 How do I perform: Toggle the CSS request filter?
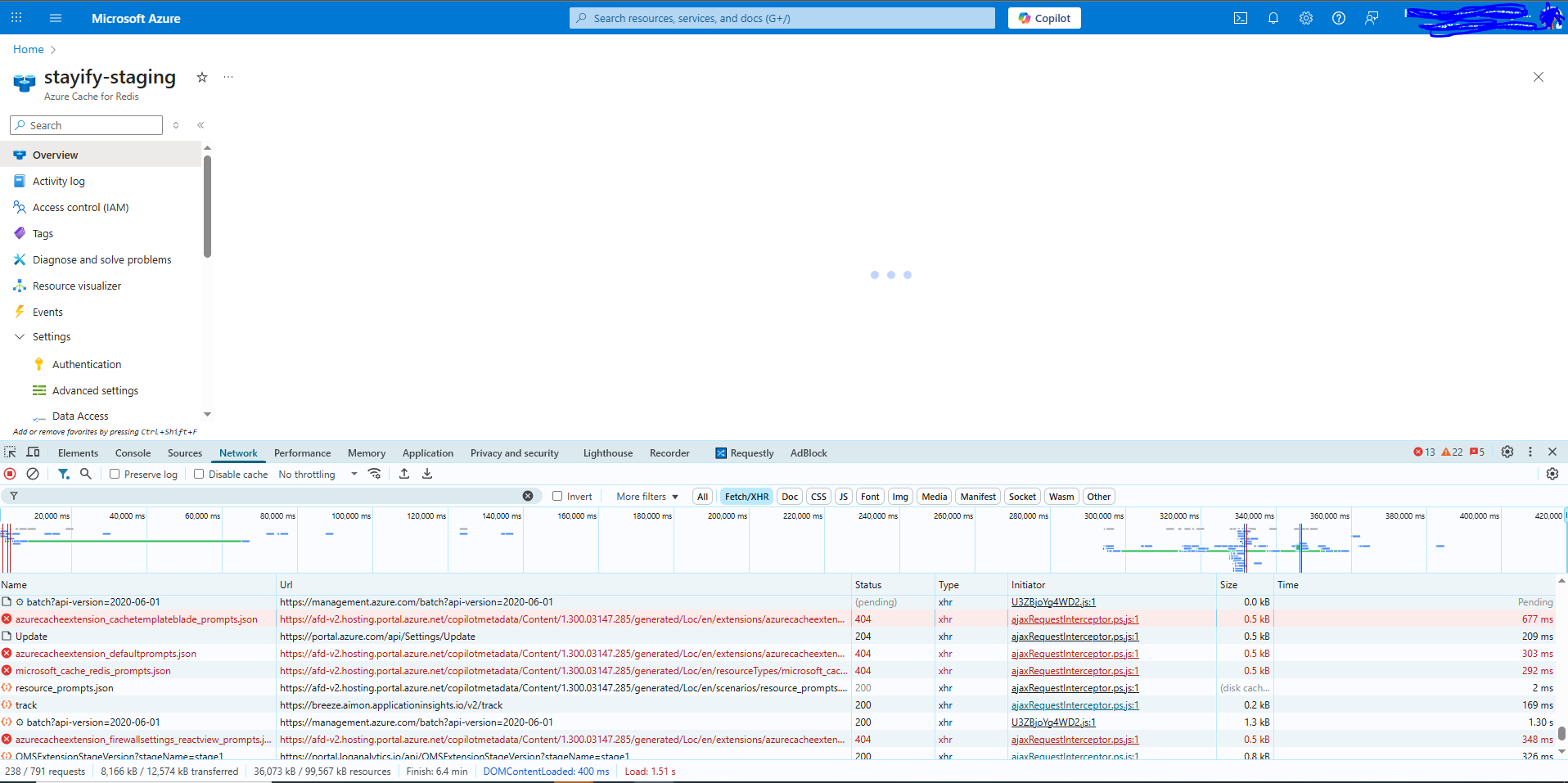(x=818, y=497)
